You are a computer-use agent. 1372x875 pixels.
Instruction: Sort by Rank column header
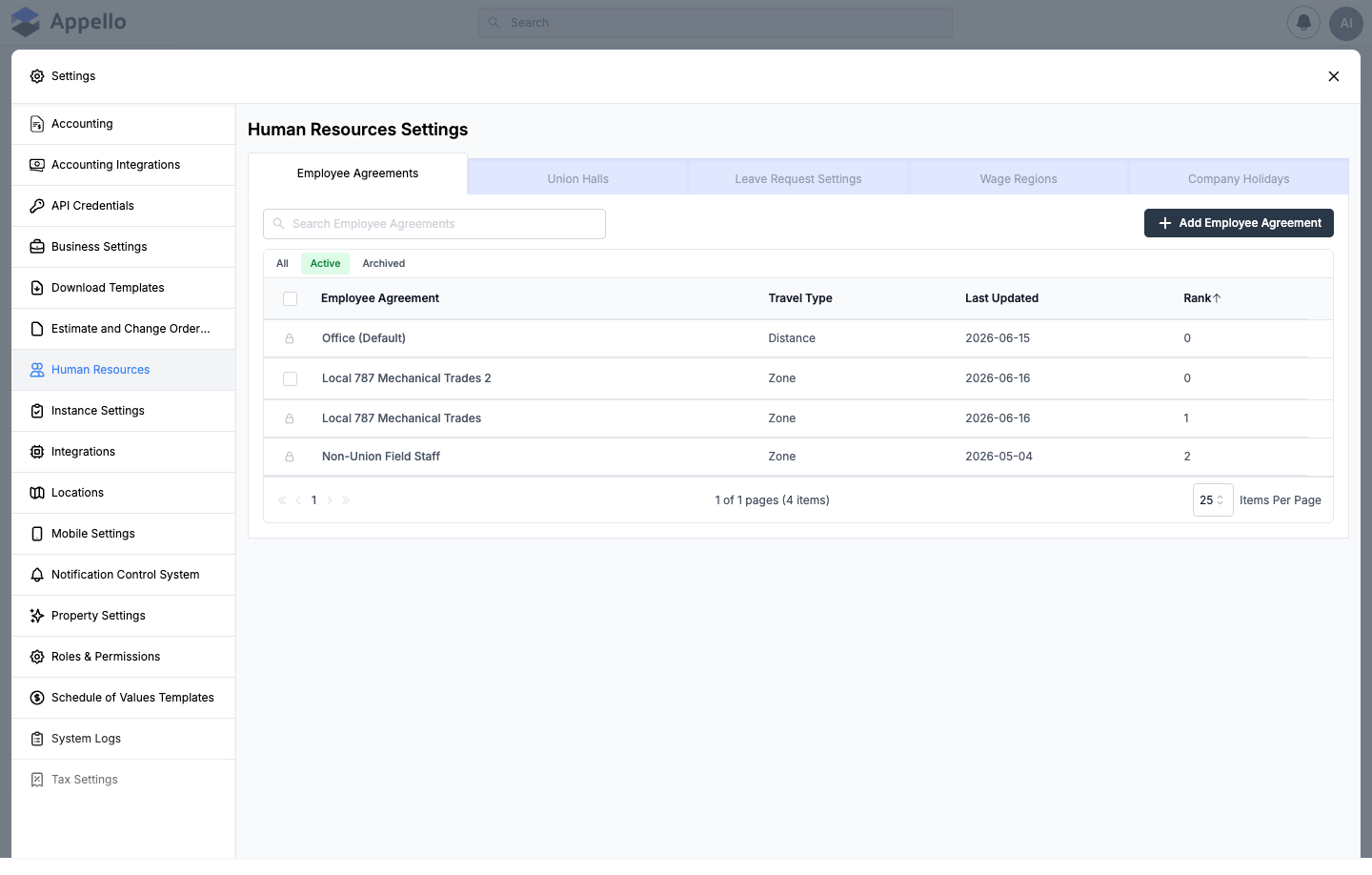(1202, 298)
